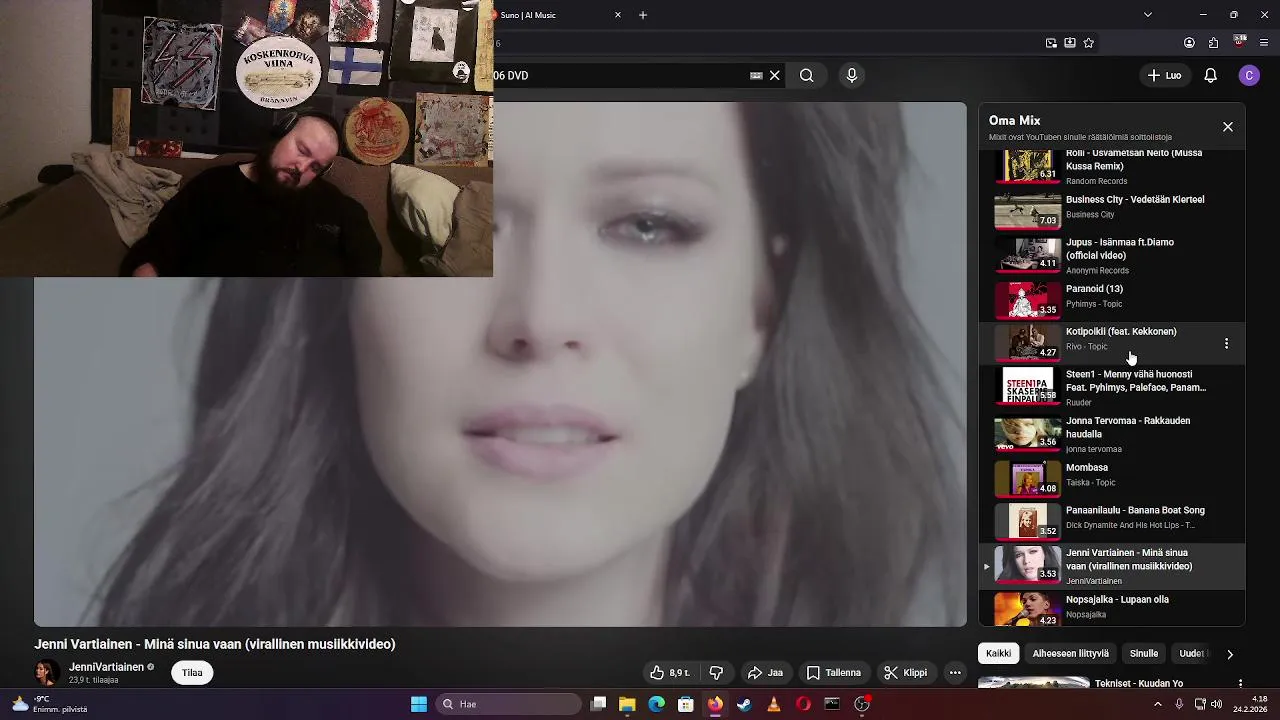Play Business City - Vedetään Kierteel
This screenshot has width=1280, height=720.
point(1112,211)
